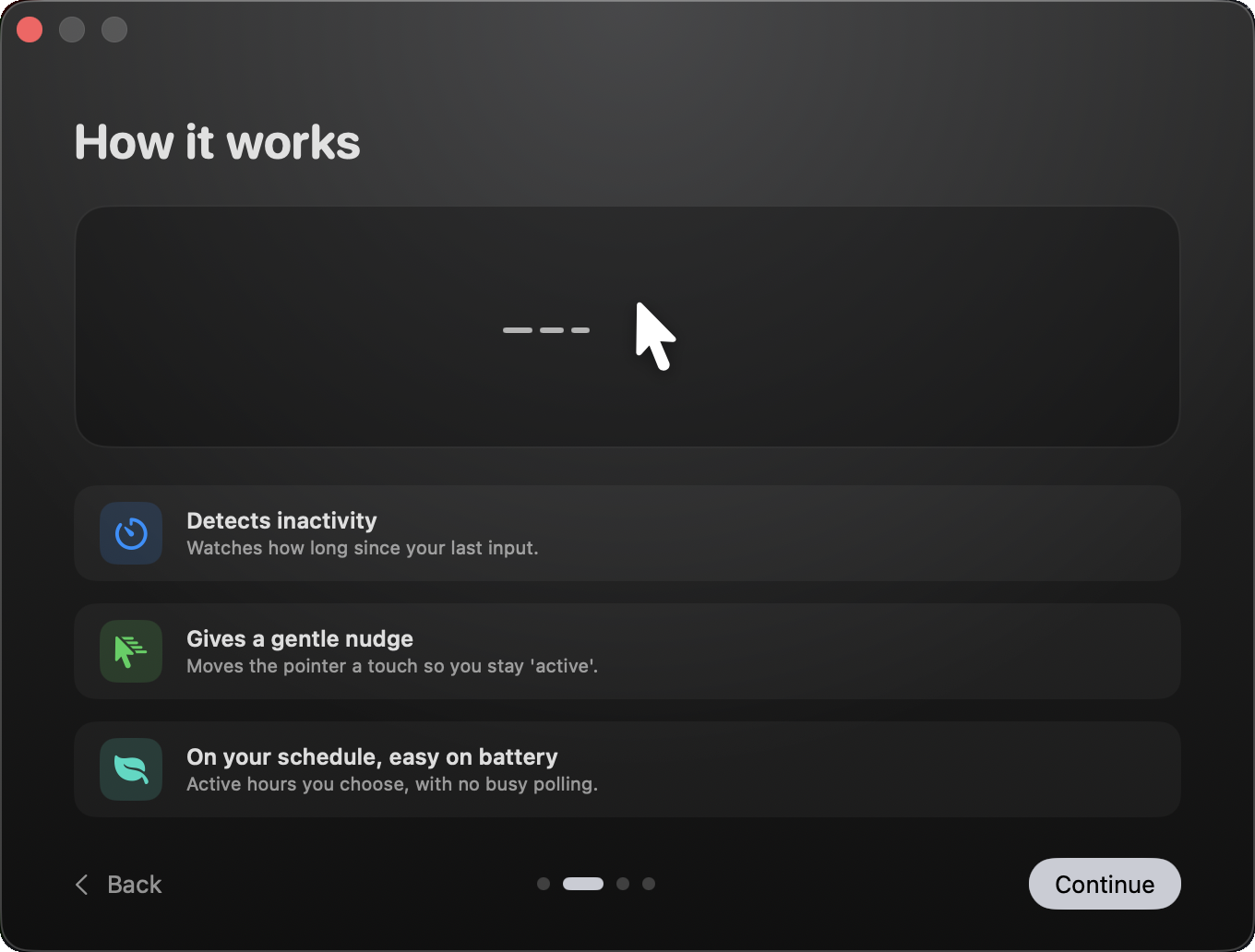
Task: Jump to the fourth page indicator dot
Action: pyautogui.click(x=649, y=884)
